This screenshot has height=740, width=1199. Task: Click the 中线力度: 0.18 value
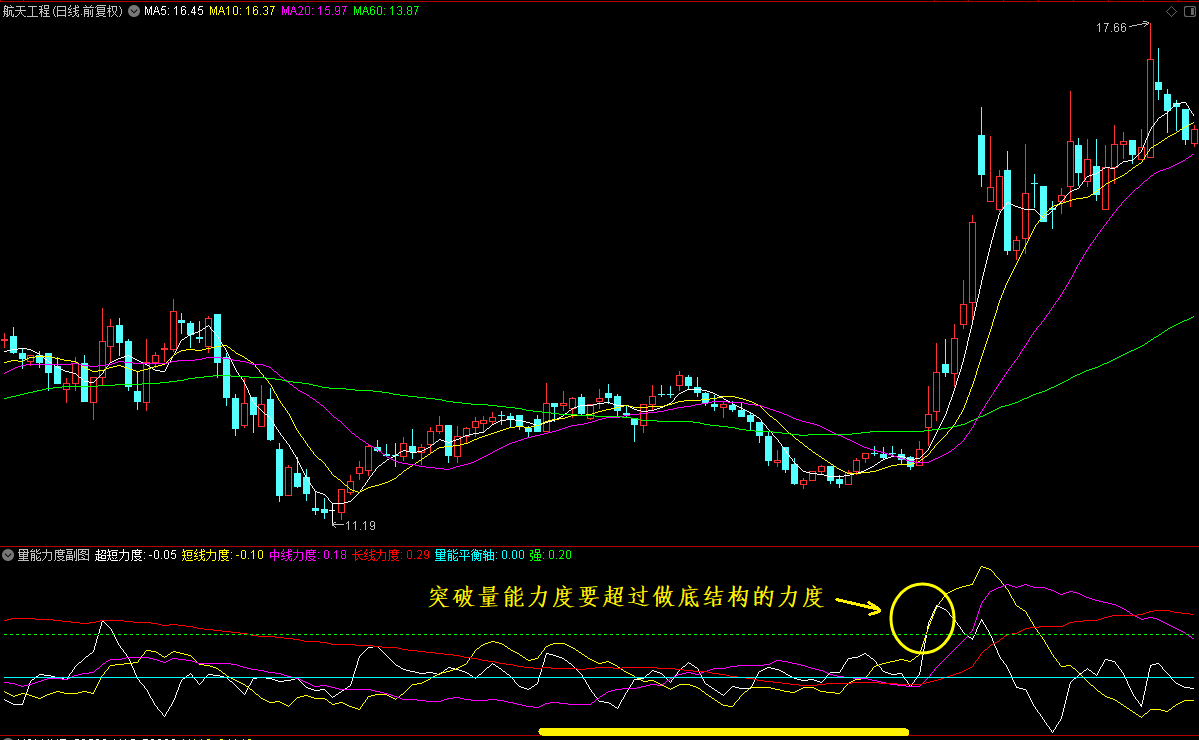tap(307, 555)
